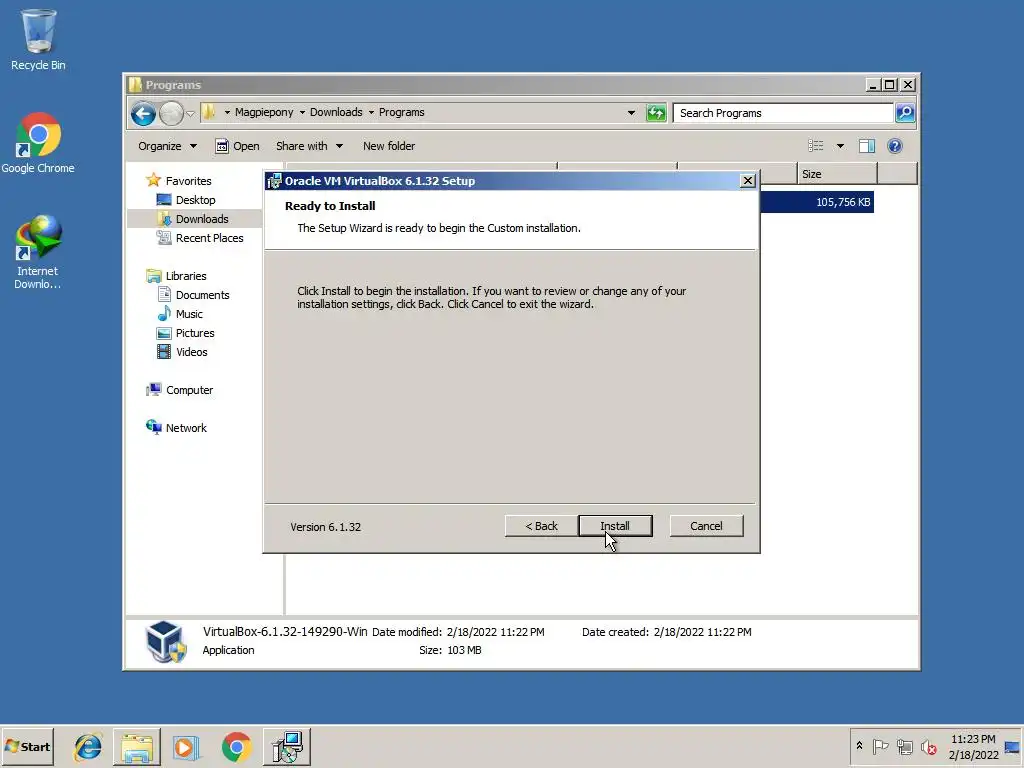Open Google Chrome from taskbar
Screen dimensions: 1024x768
[x=236, y=747]
